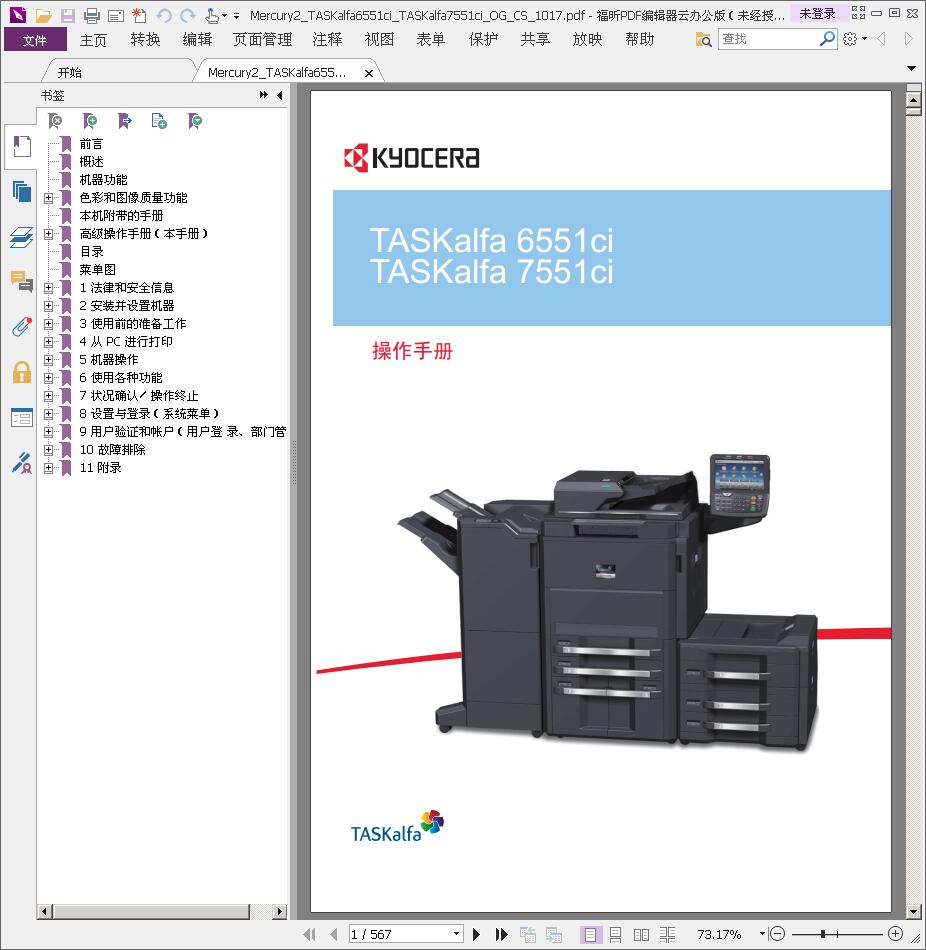The width and height of the screenshot is (926, 950).
Task: Click the zoom out minus button
Action: (x=777, y=934)
